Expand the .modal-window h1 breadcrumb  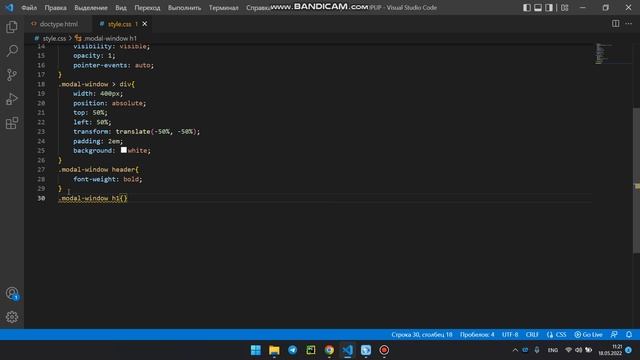(106, 38)
